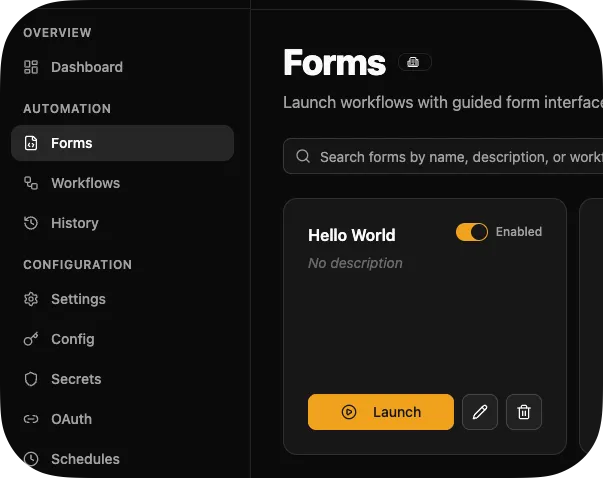Launch the Hello World form
This screenshot has width=603, height=478.
tap(381, 412)
